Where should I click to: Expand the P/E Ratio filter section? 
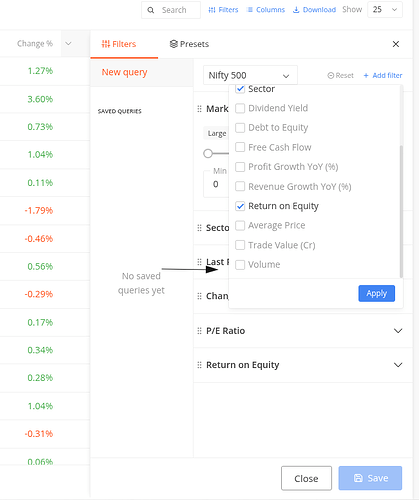(x=398, y=331)
